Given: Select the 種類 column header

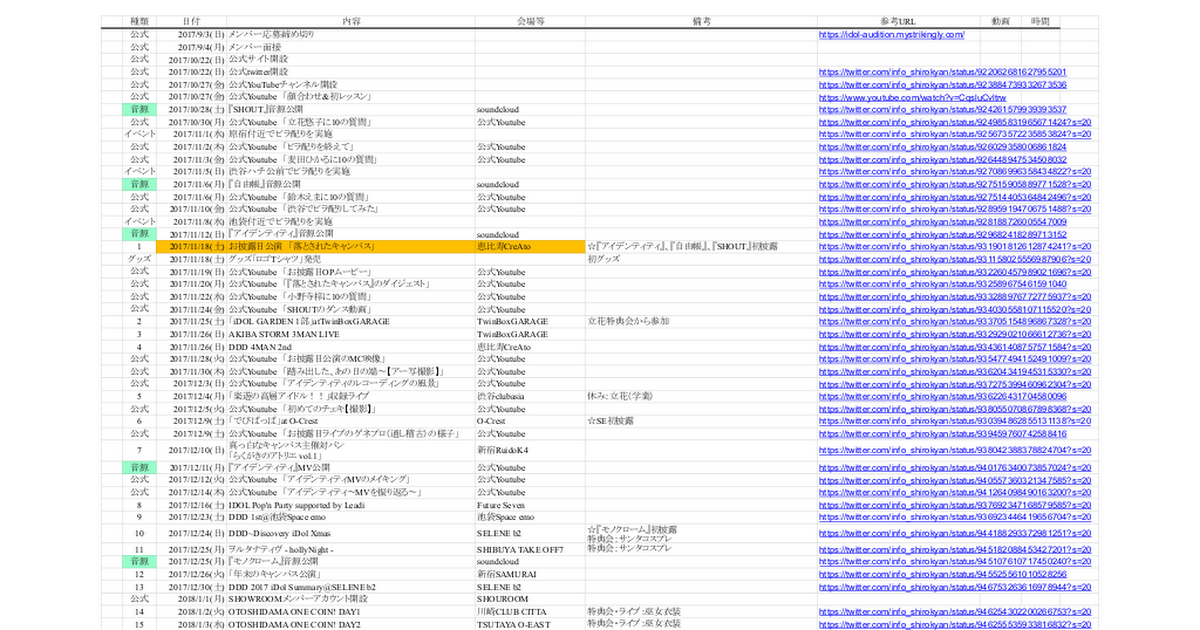Looking at the screenshot, I should [x=139, y=21].
